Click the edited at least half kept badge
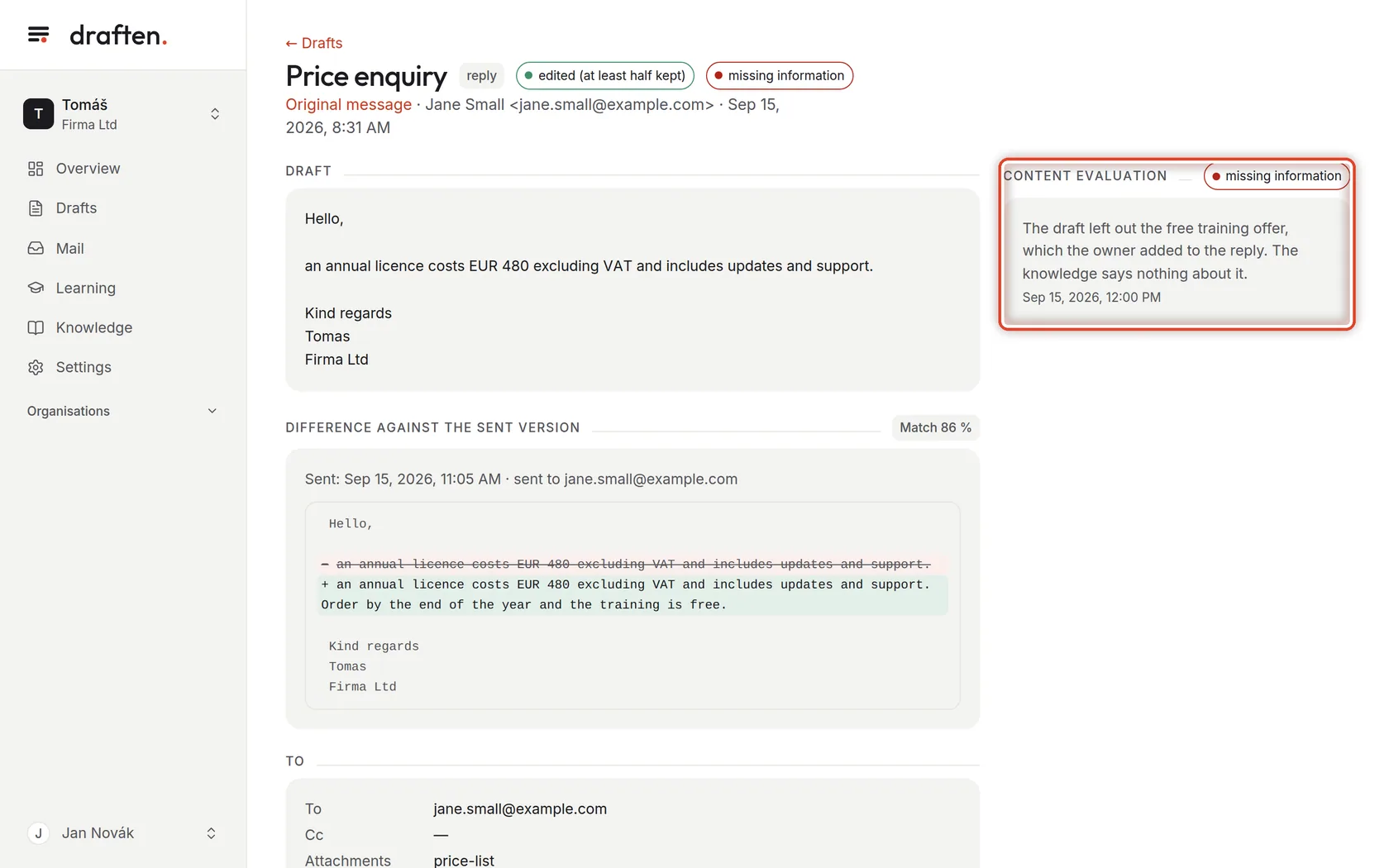The height and width of the screenshot is (868, 1389). click(x=605, y=75)
